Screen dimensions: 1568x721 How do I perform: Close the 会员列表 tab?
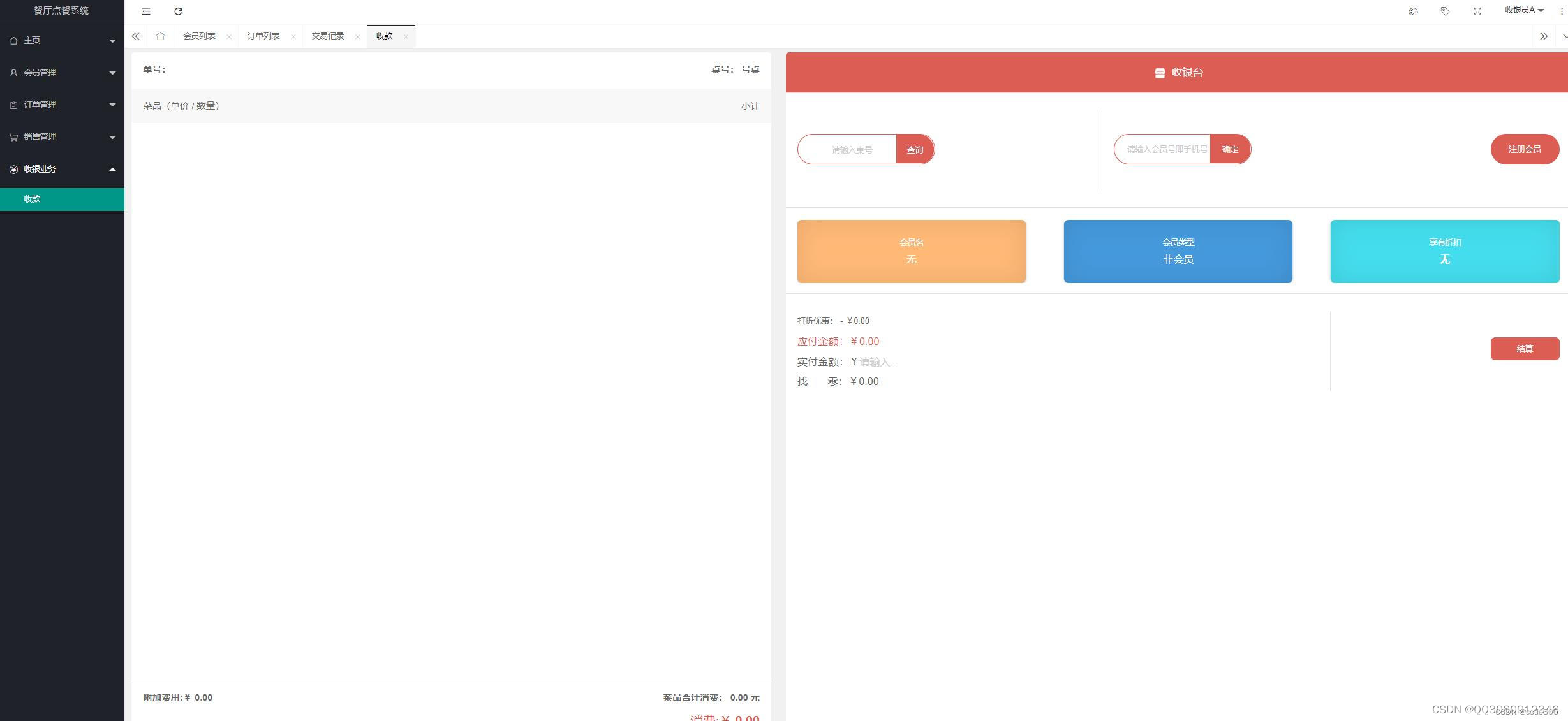point(229,37)
